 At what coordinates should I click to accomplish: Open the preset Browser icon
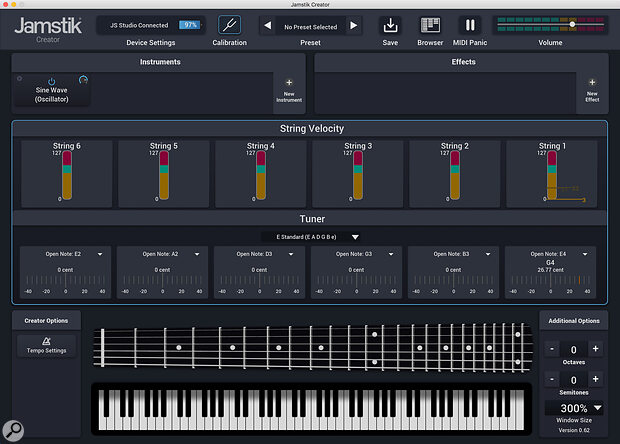coord(430,25)
